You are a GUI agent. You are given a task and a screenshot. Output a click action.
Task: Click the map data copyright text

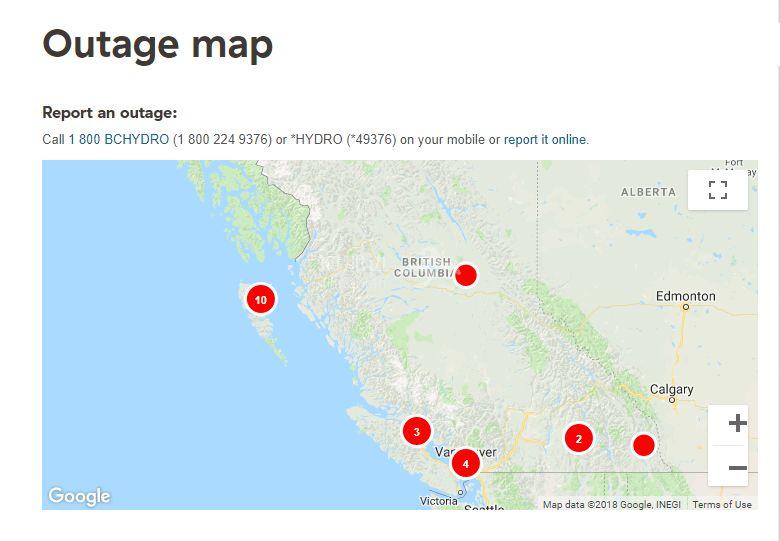tap(611, 504)
